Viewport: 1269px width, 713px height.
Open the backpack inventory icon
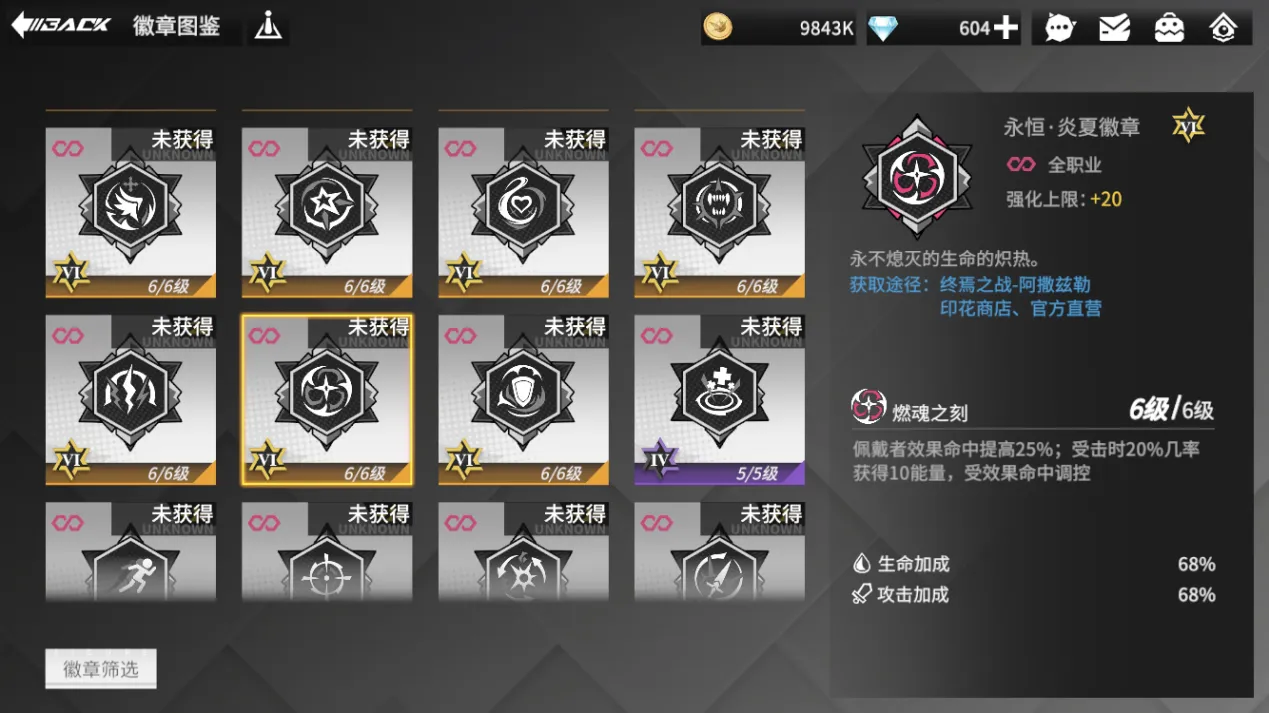click(1169, 28)
